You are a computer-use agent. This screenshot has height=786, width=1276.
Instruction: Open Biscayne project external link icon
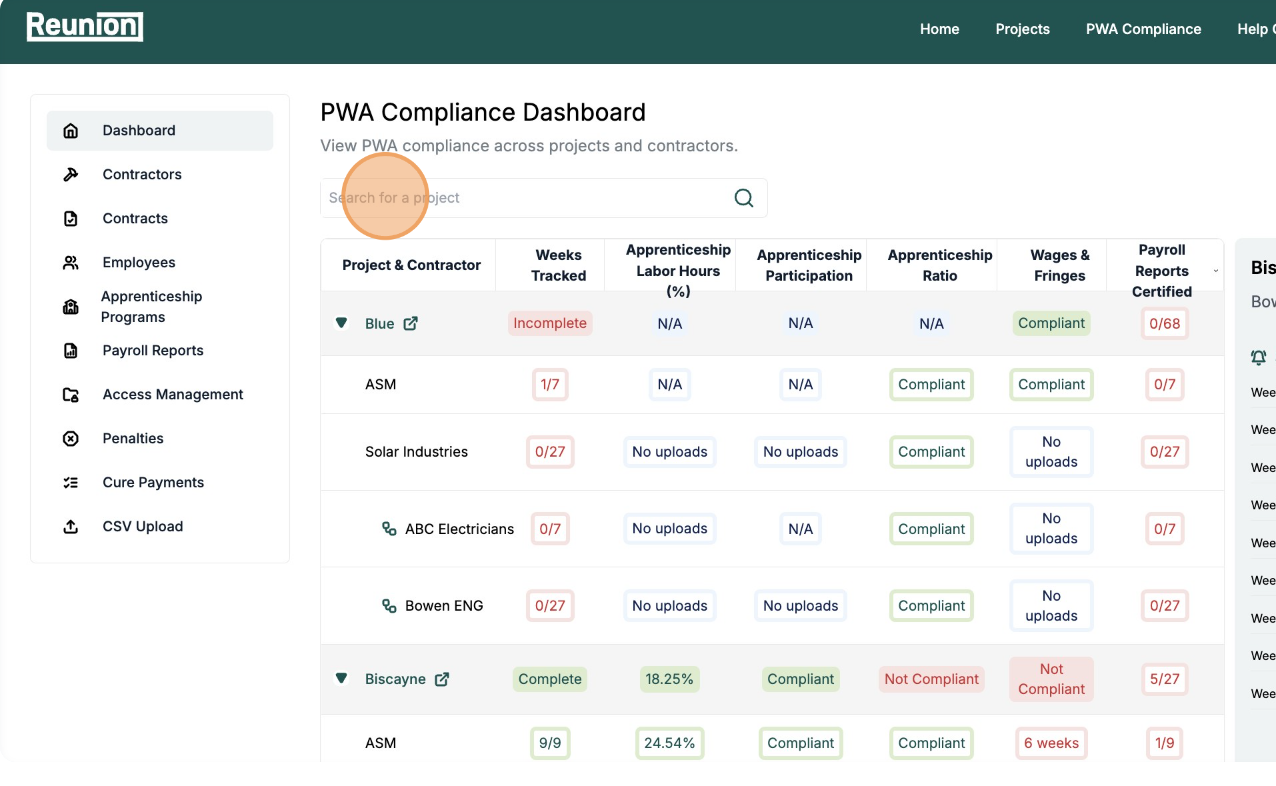click(x=441, y=679)
